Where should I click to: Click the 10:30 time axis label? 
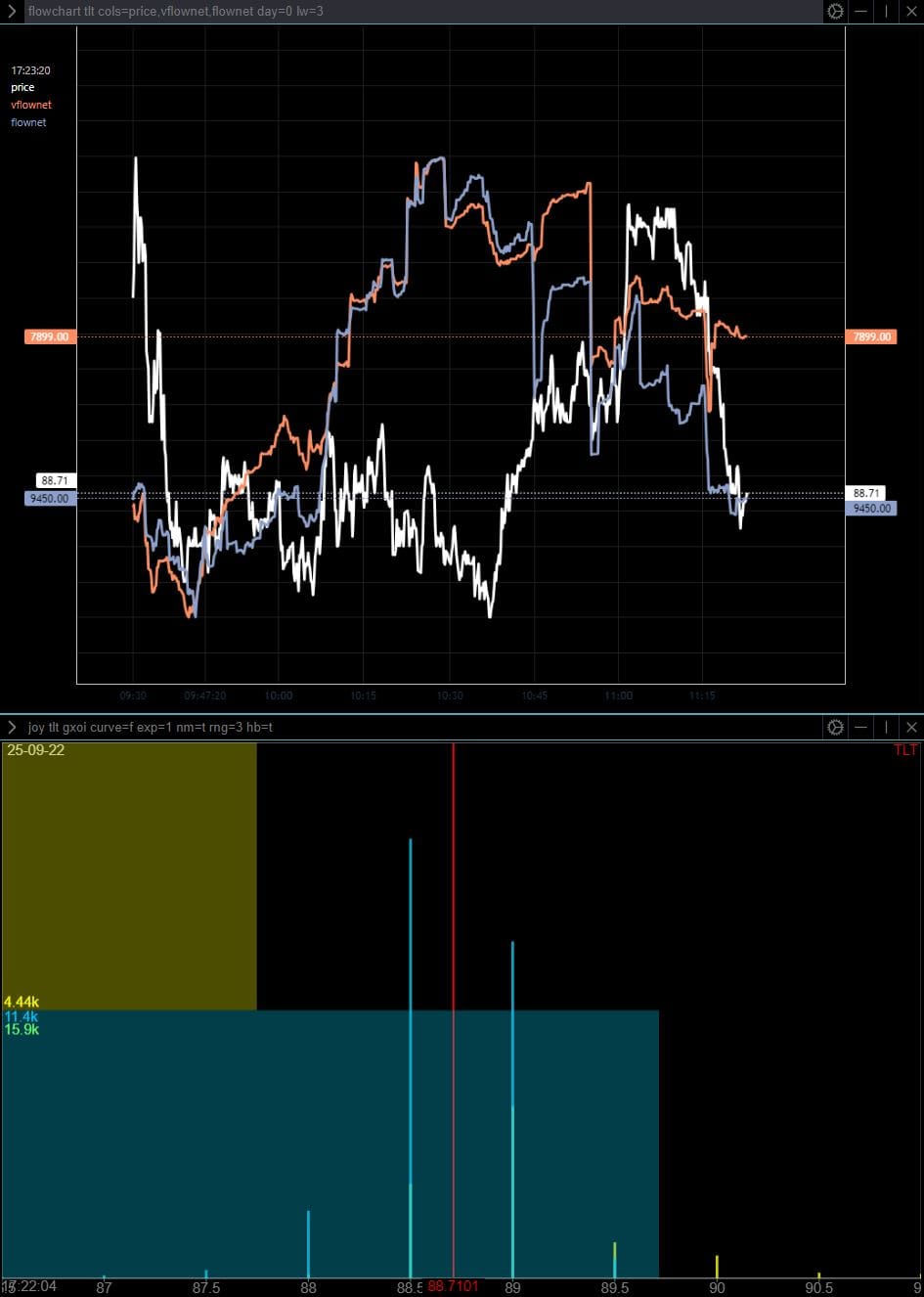tap(449, 695)
